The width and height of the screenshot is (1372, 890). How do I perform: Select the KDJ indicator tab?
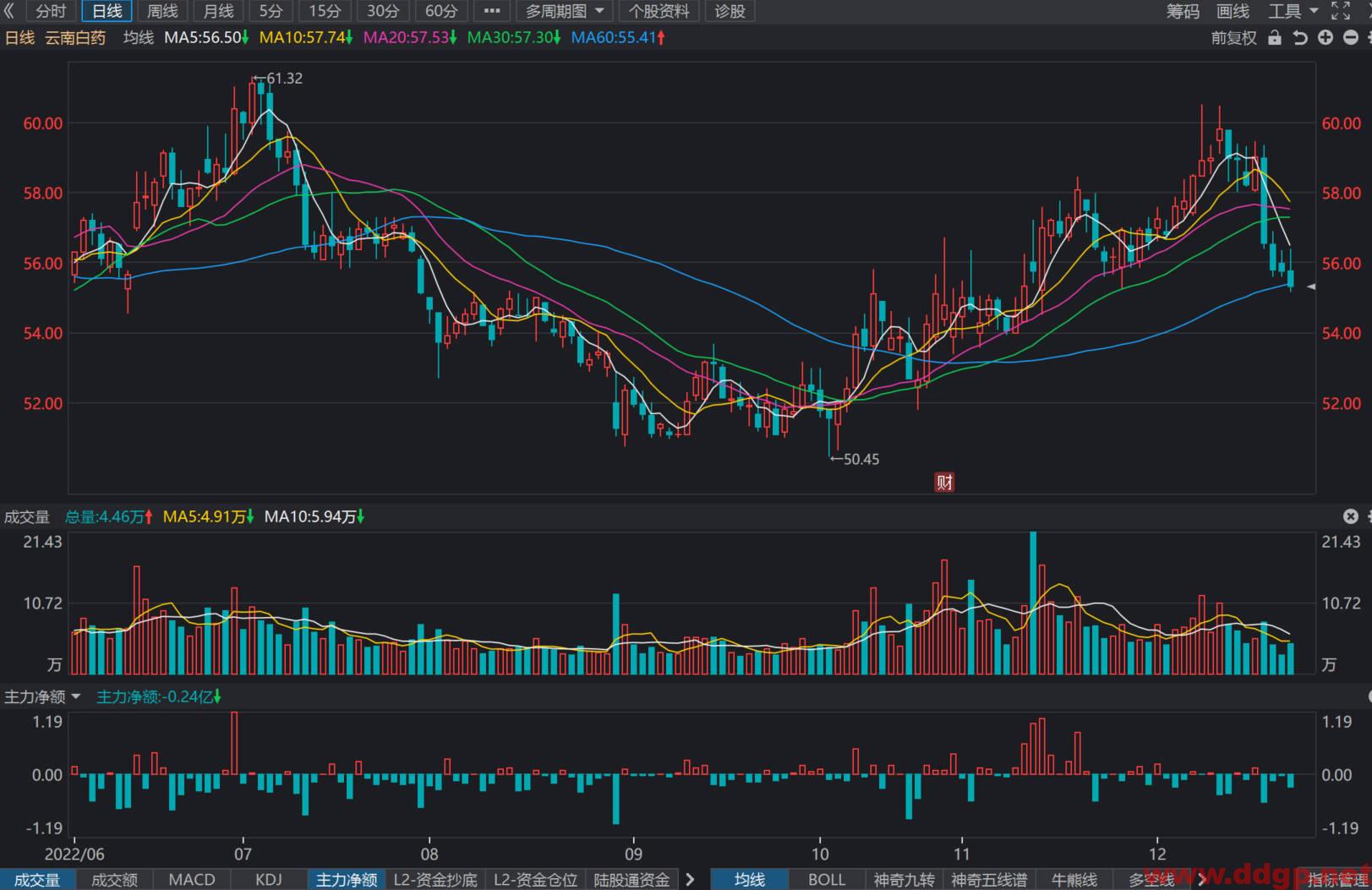click(269, 880)
